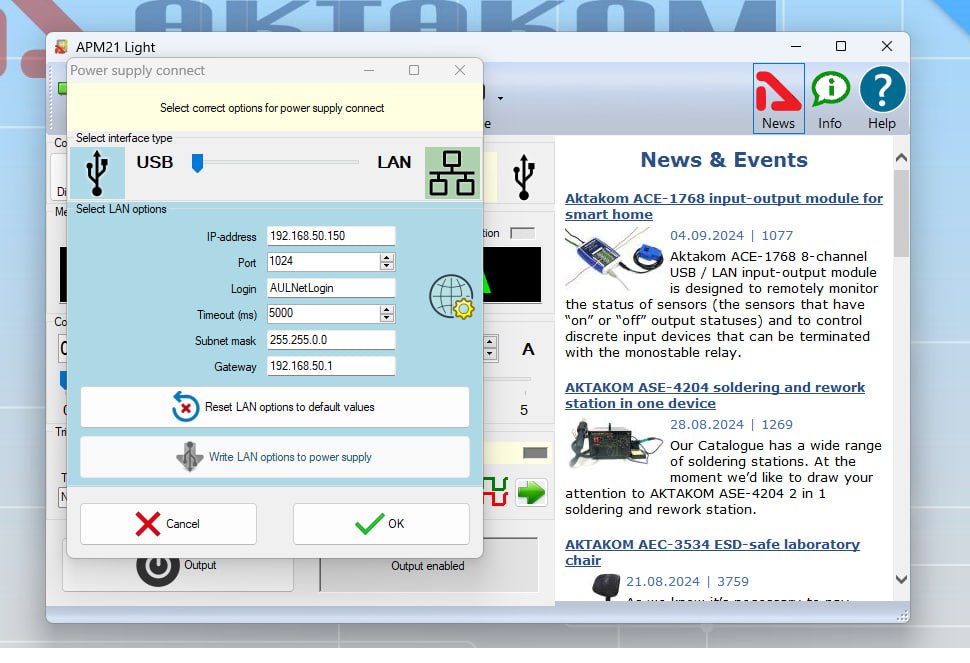Move the USB/LAN interface slider
The height and width of the screenshot is (663, 970).
pos(197,163)
